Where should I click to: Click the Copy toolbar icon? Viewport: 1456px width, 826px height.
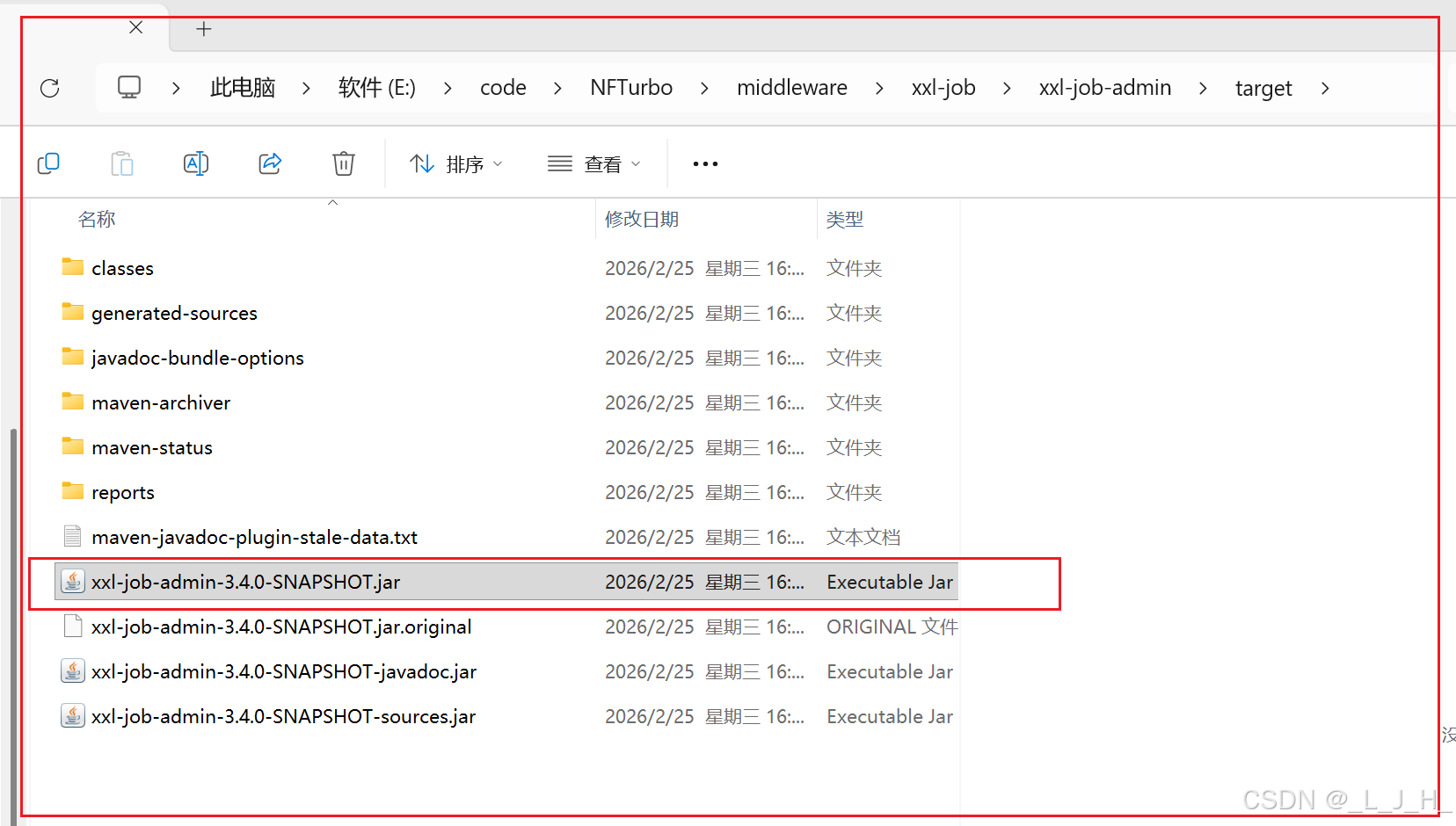click(48, 163)
